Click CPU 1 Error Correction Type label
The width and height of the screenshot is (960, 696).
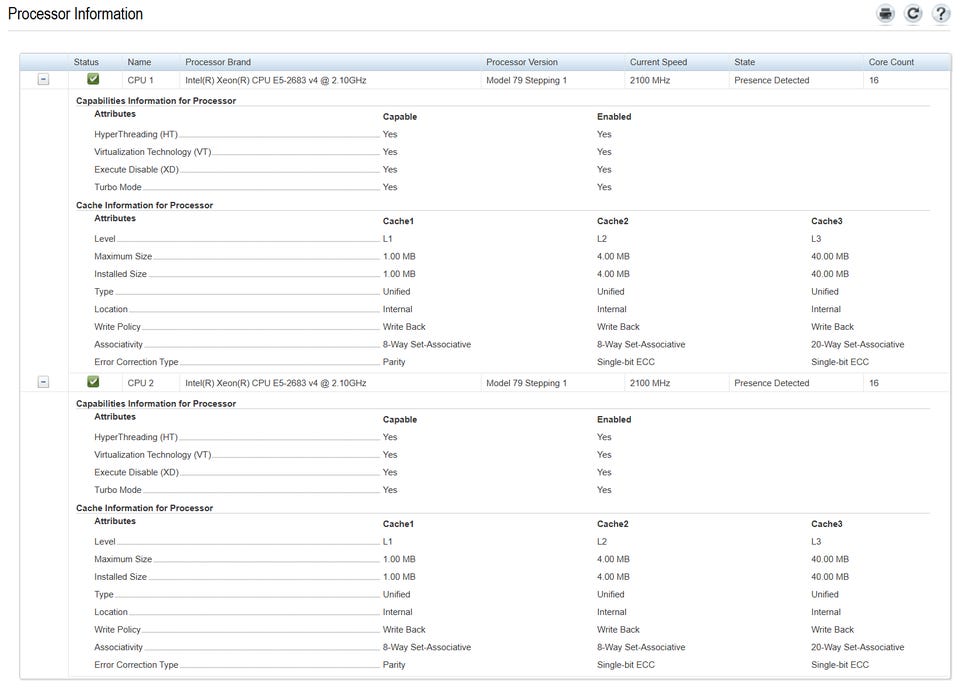click(136, 362)
